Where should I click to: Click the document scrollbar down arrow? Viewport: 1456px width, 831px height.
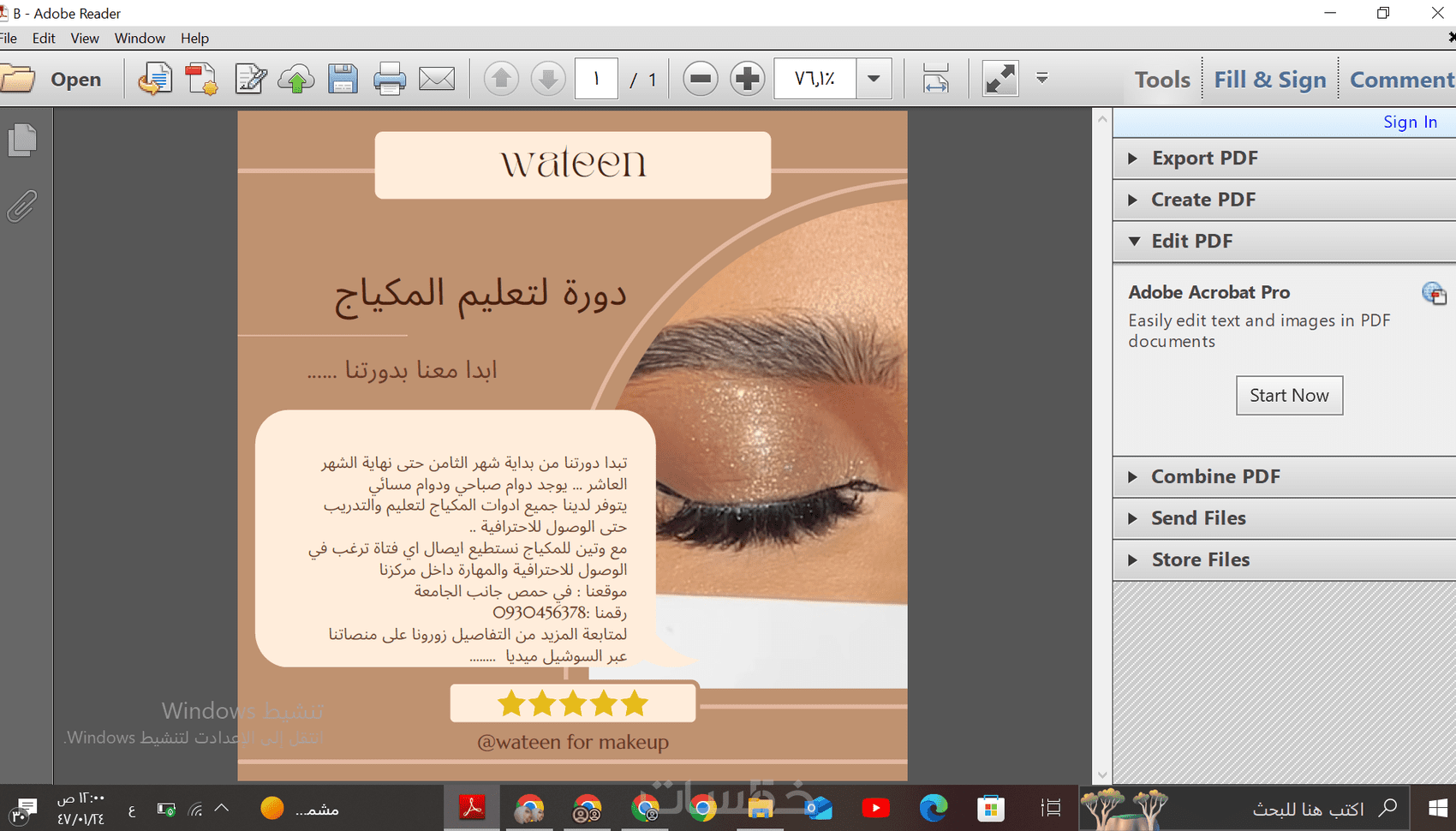coord(1102,774)
